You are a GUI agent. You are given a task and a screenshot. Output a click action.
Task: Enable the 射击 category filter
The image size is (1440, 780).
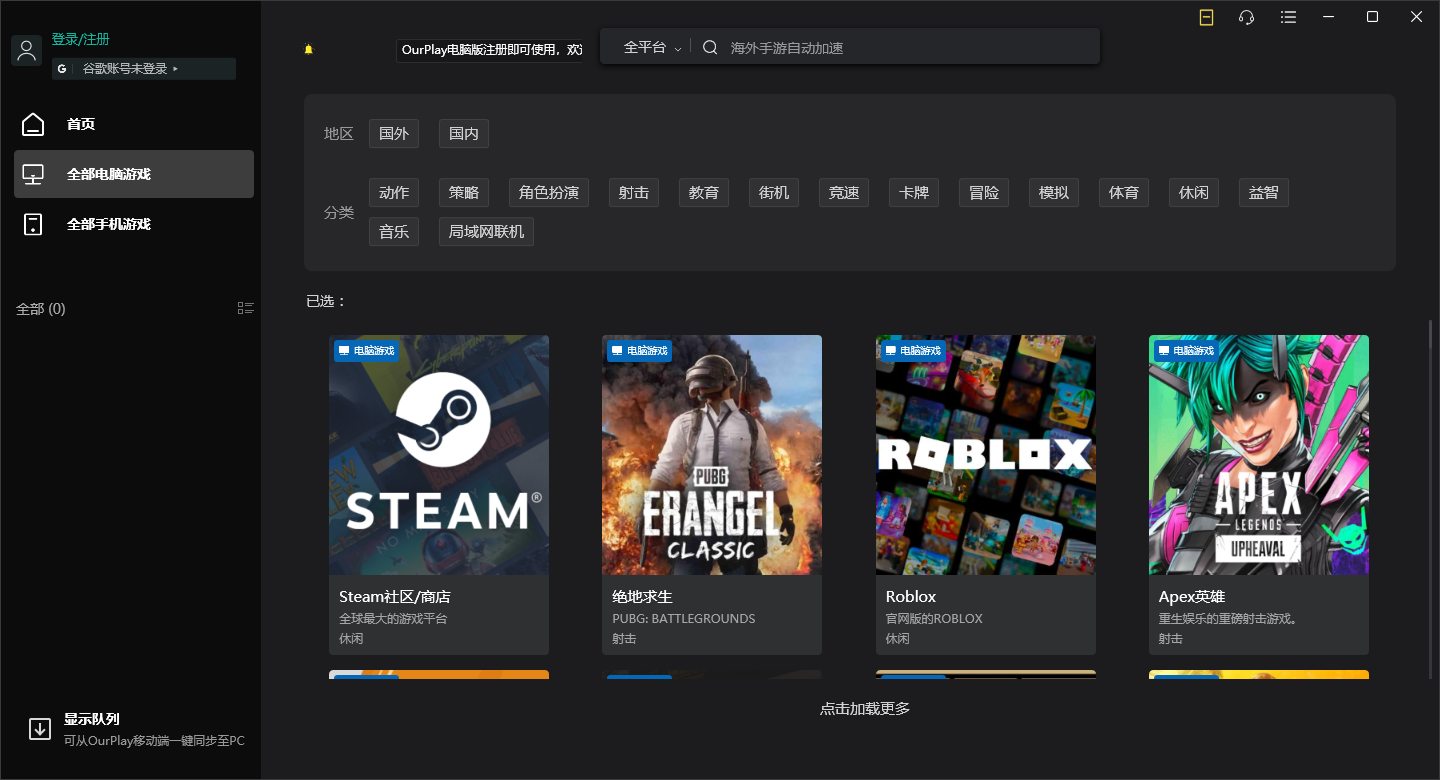coord(633,192)
